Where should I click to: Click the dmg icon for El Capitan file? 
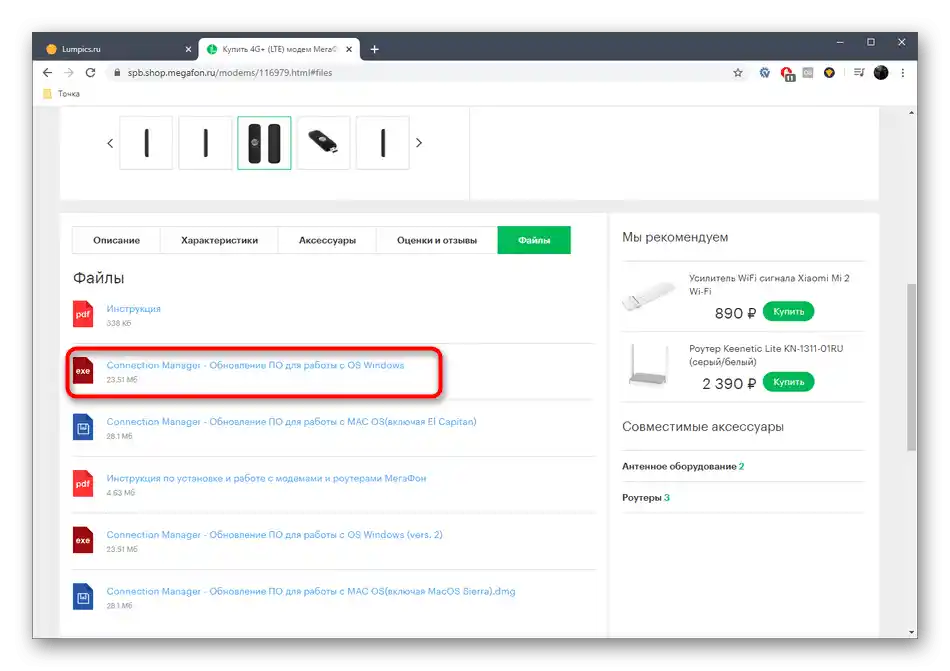point(83,427)
